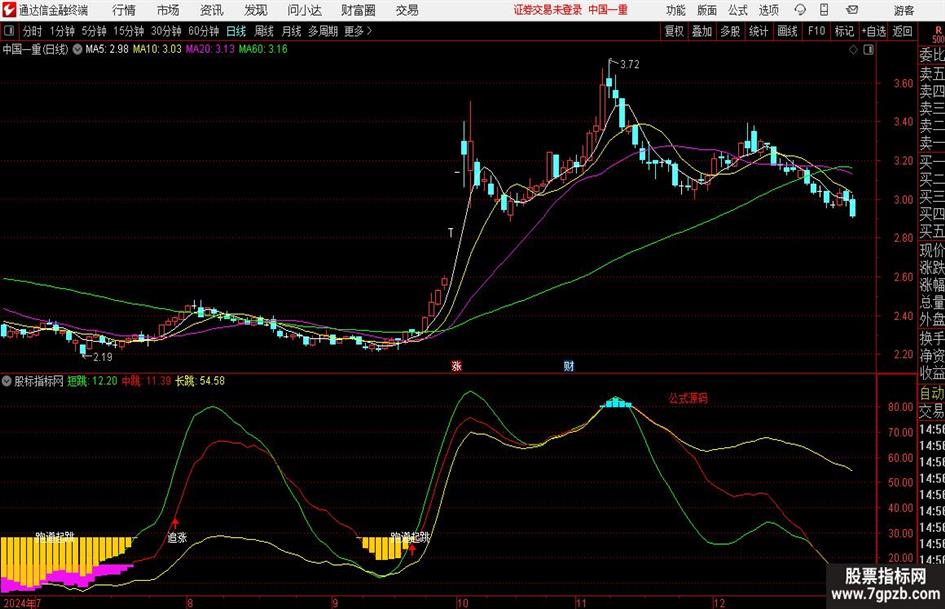Click the 长跳: 54.58 indicator value
This screenshot has width=945, height=609.
[x=200, y=381]
